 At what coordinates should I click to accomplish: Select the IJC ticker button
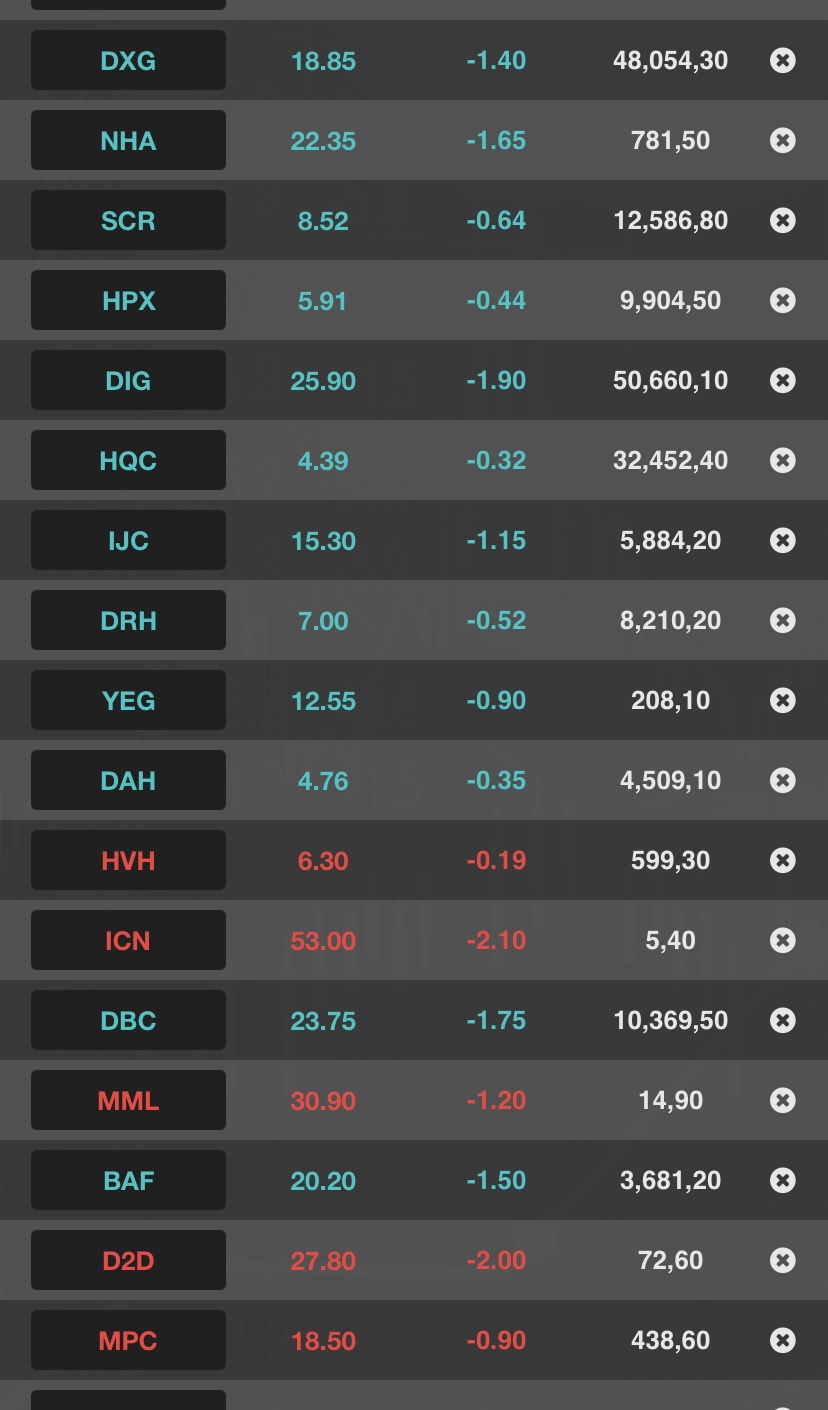coord(128,541)
